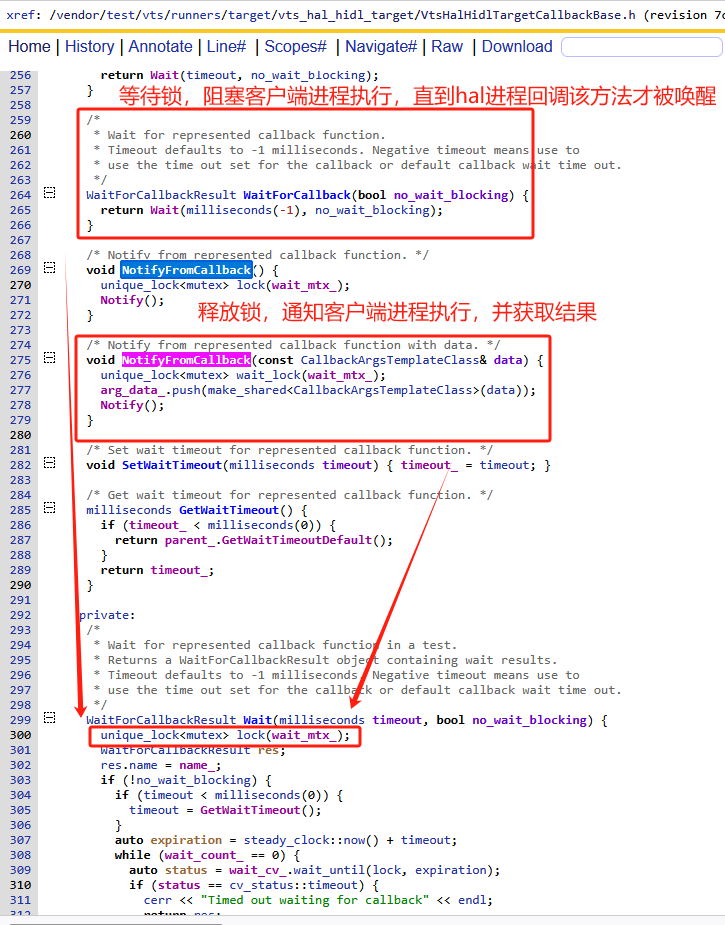Viewport: 725px width, 925px height.
Task: Open Navigate# window
Action: 381,47
